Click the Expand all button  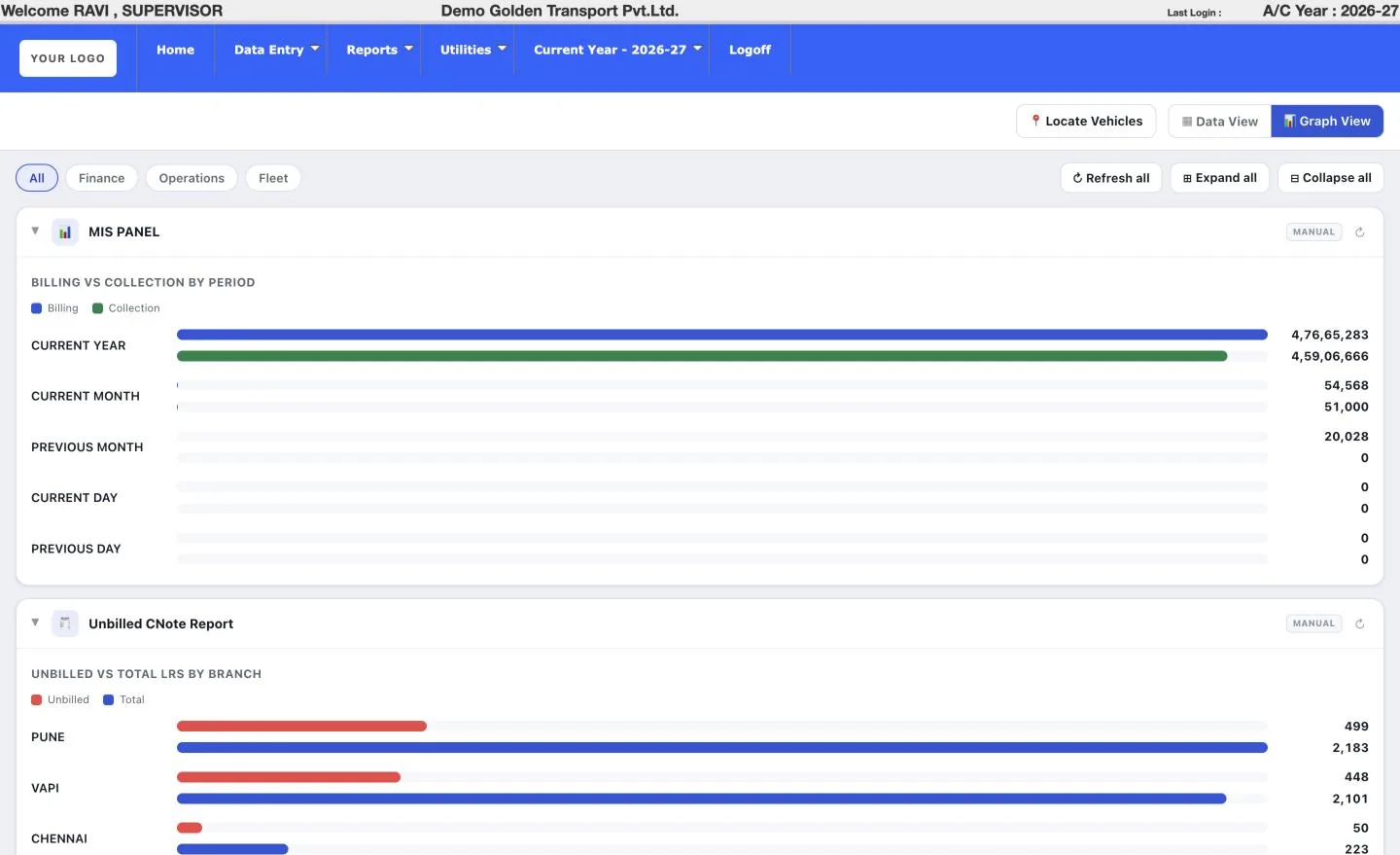point(1220,178)
